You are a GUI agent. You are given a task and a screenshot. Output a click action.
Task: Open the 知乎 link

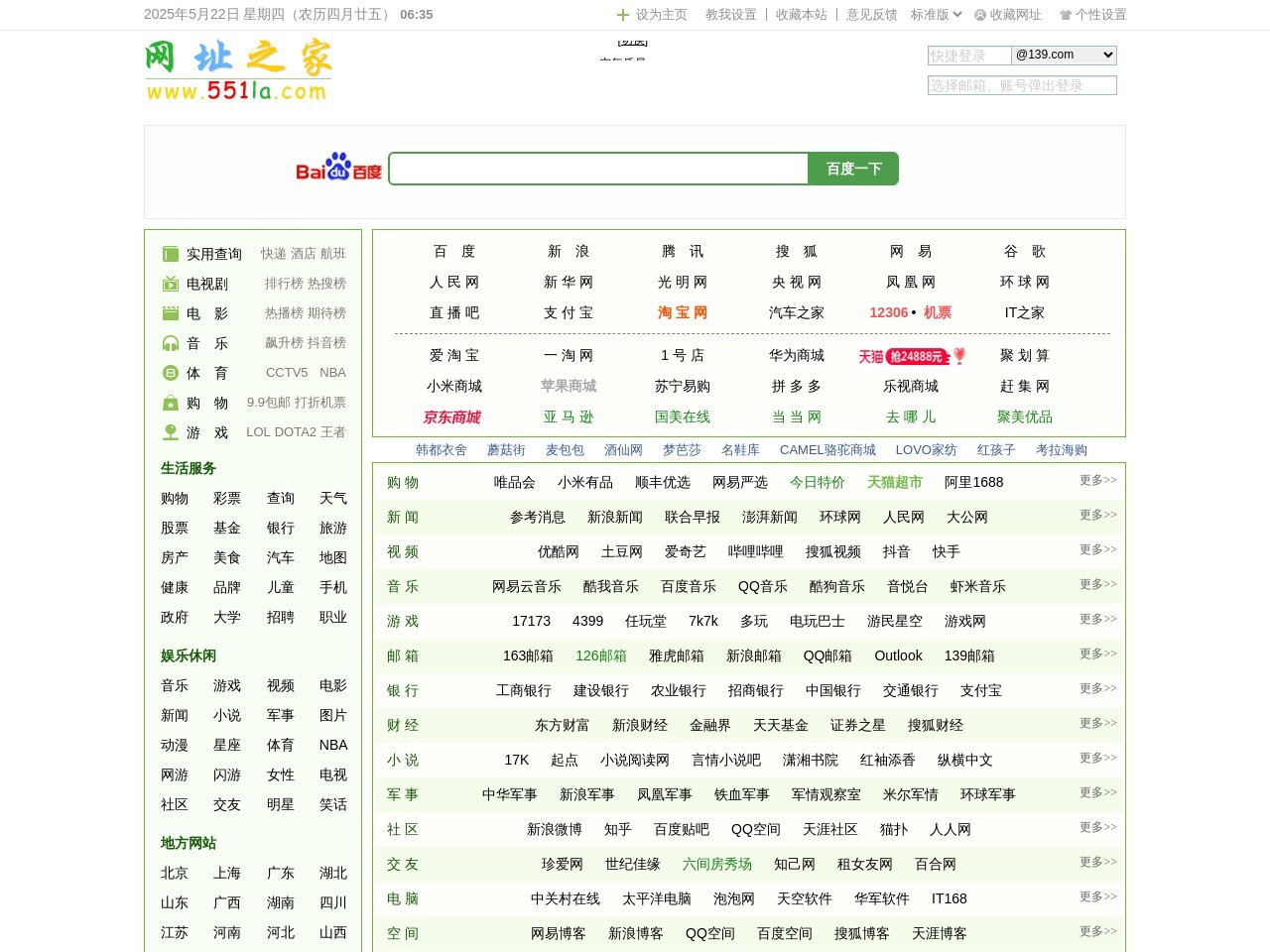618,829
